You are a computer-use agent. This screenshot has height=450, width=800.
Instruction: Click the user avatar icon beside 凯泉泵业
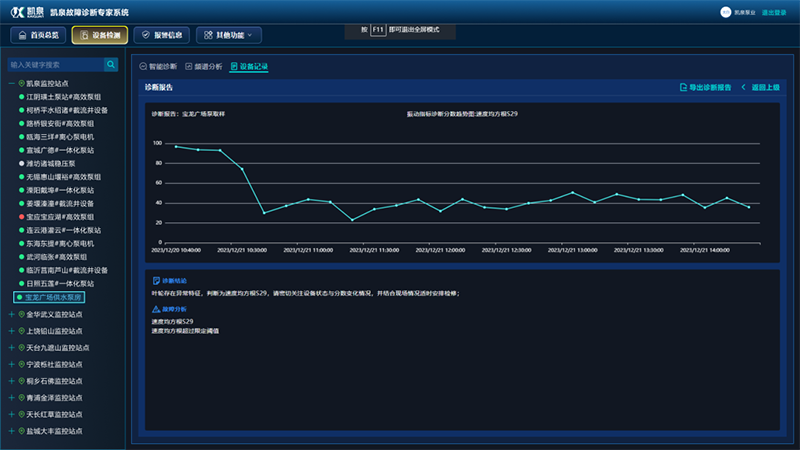[726, 12]
